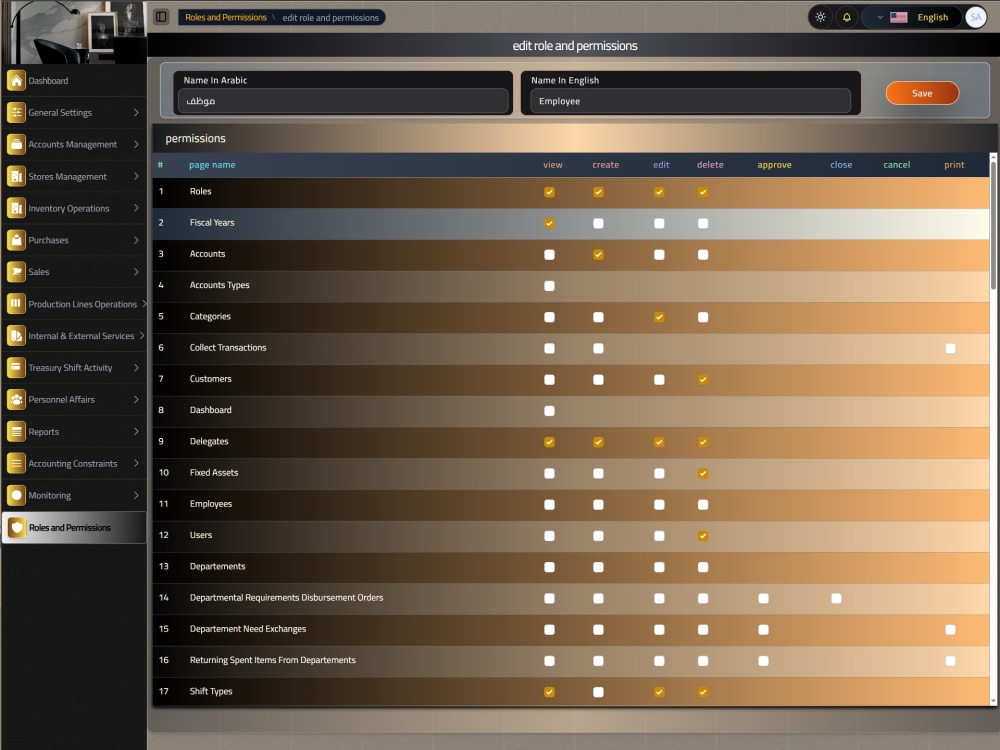Uncheck edit permission for Shift Types
This screenshot has width=1000, height=750.
pos(659,692)
